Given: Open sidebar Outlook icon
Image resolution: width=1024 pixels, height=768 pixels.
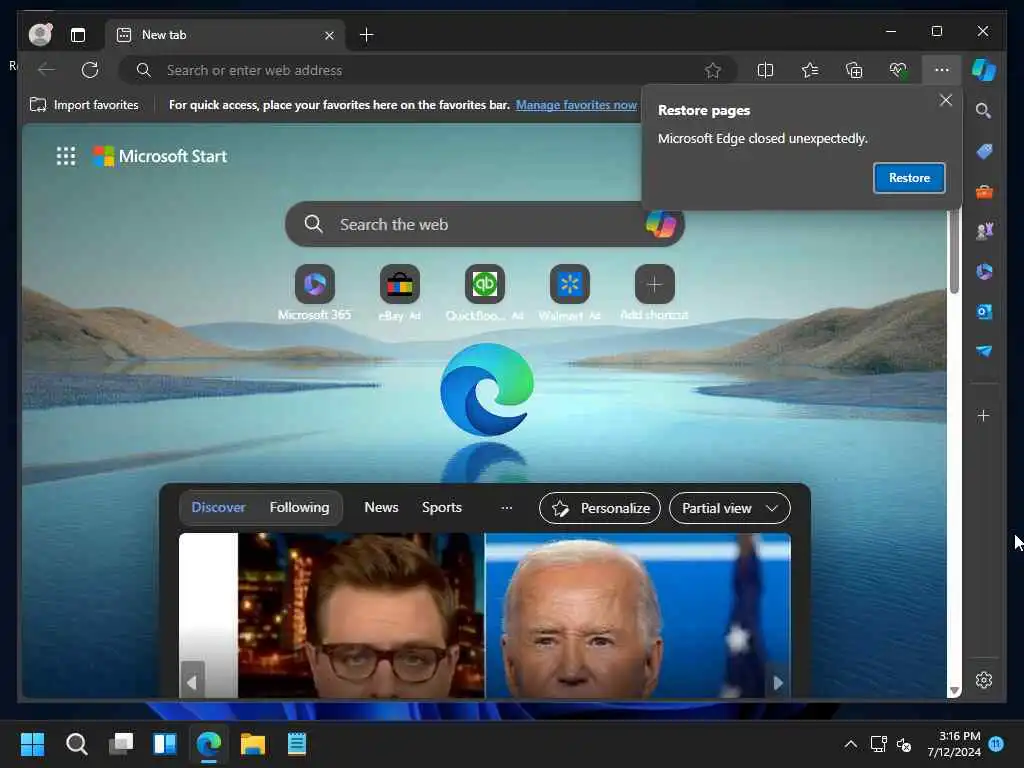Looking at the screenshot, I should pos(984,312).
